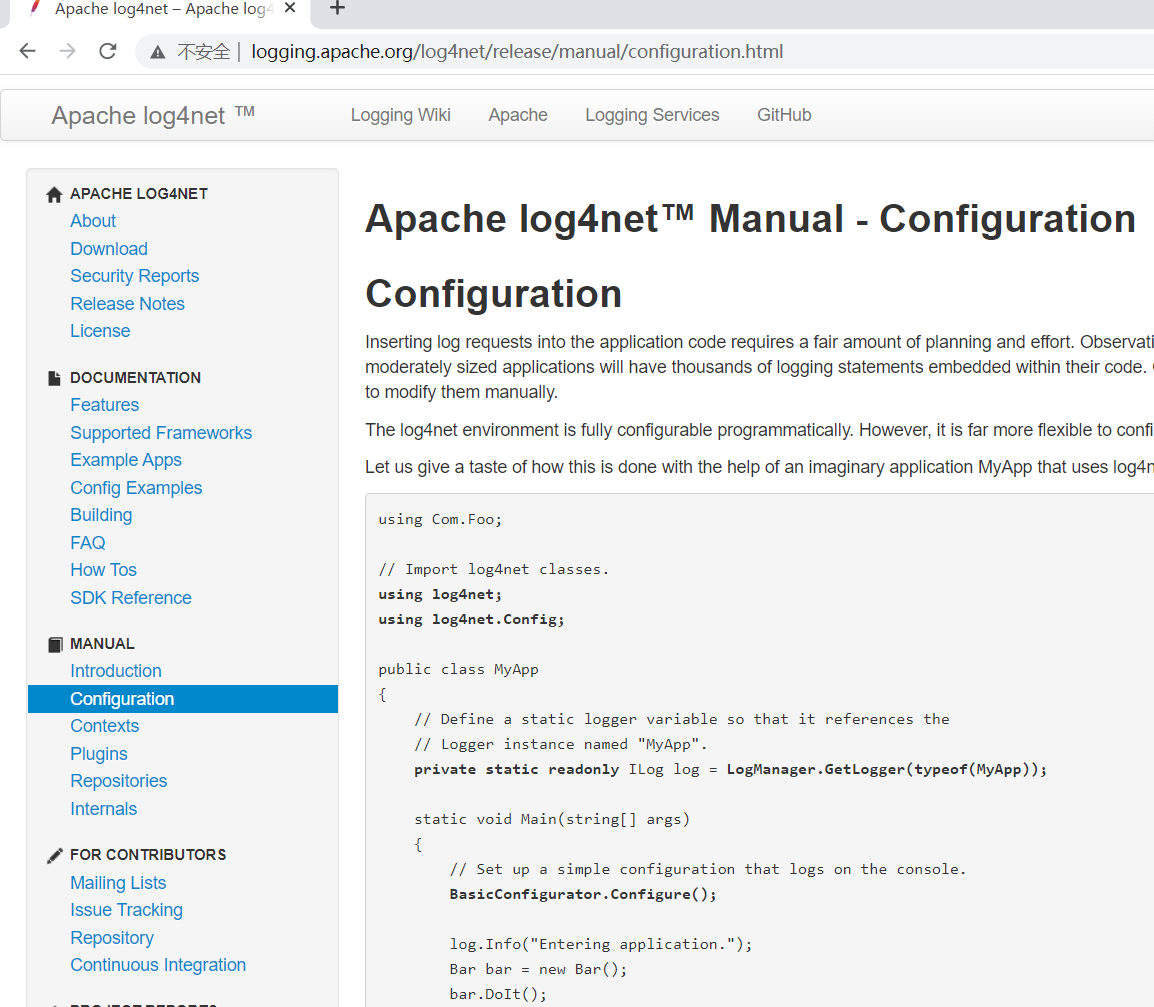Click the browser forward arrow
1154x1007 pixels.
coord(67,51)
